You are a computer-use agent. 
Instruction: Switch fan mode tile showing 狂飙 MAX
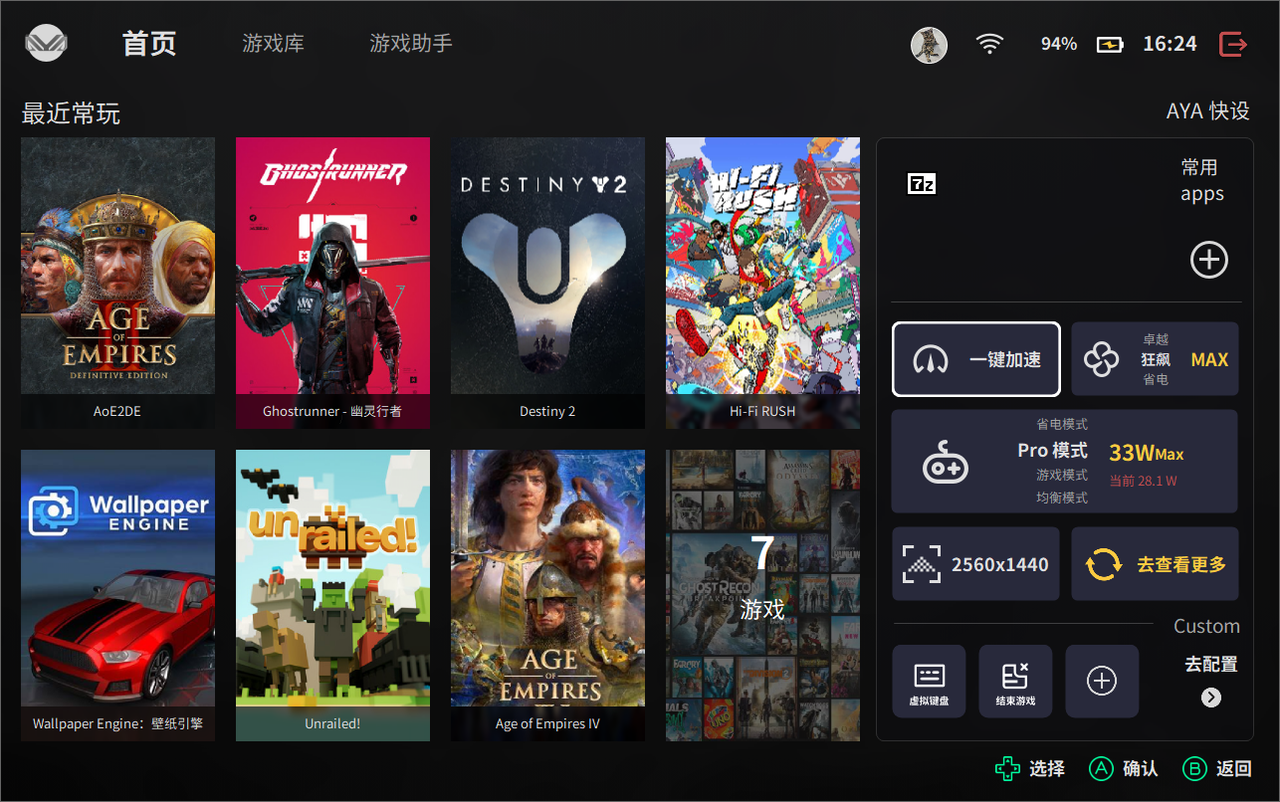tap(1155, 359)
